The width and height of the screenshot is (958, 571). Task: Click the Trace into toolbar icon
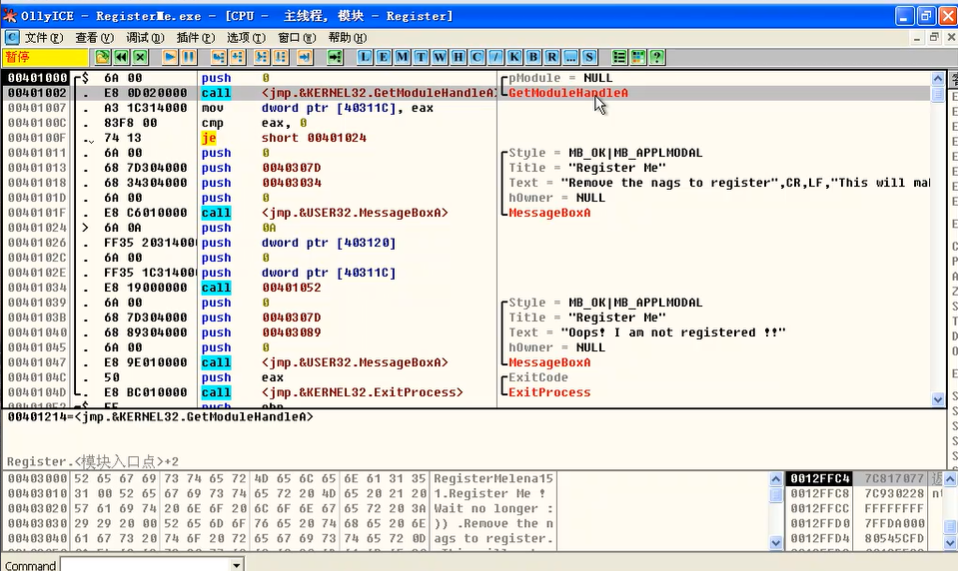coord(261,57)
